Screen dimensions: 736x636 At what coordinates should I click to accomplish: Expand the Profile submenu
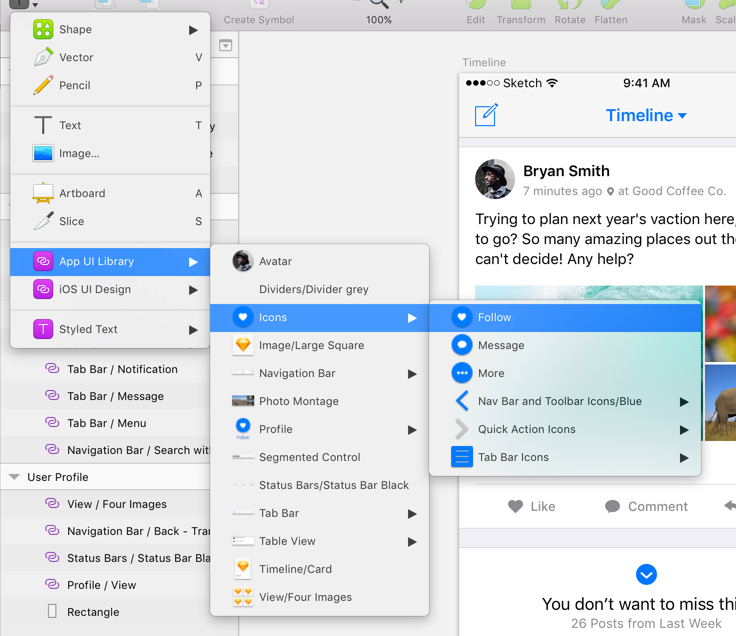click(x=319, y=429)
